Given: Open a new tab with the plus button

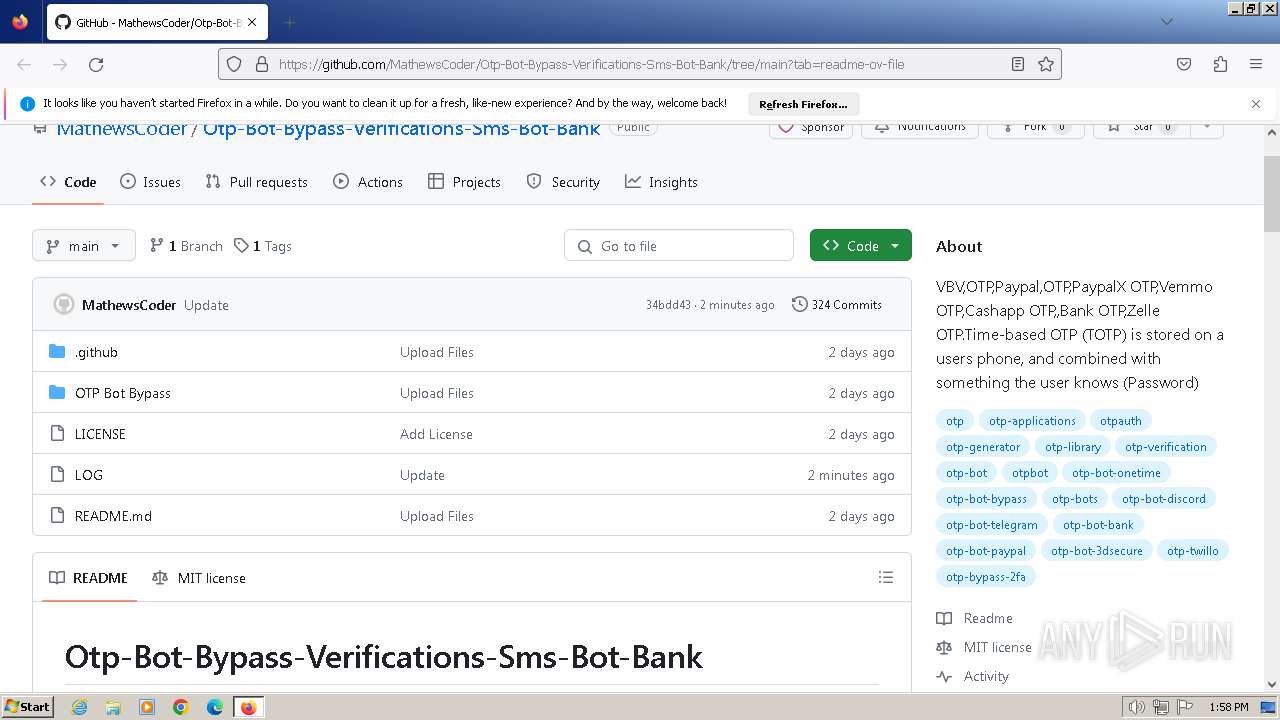Looking at the screenshot, I should point(289,22).
